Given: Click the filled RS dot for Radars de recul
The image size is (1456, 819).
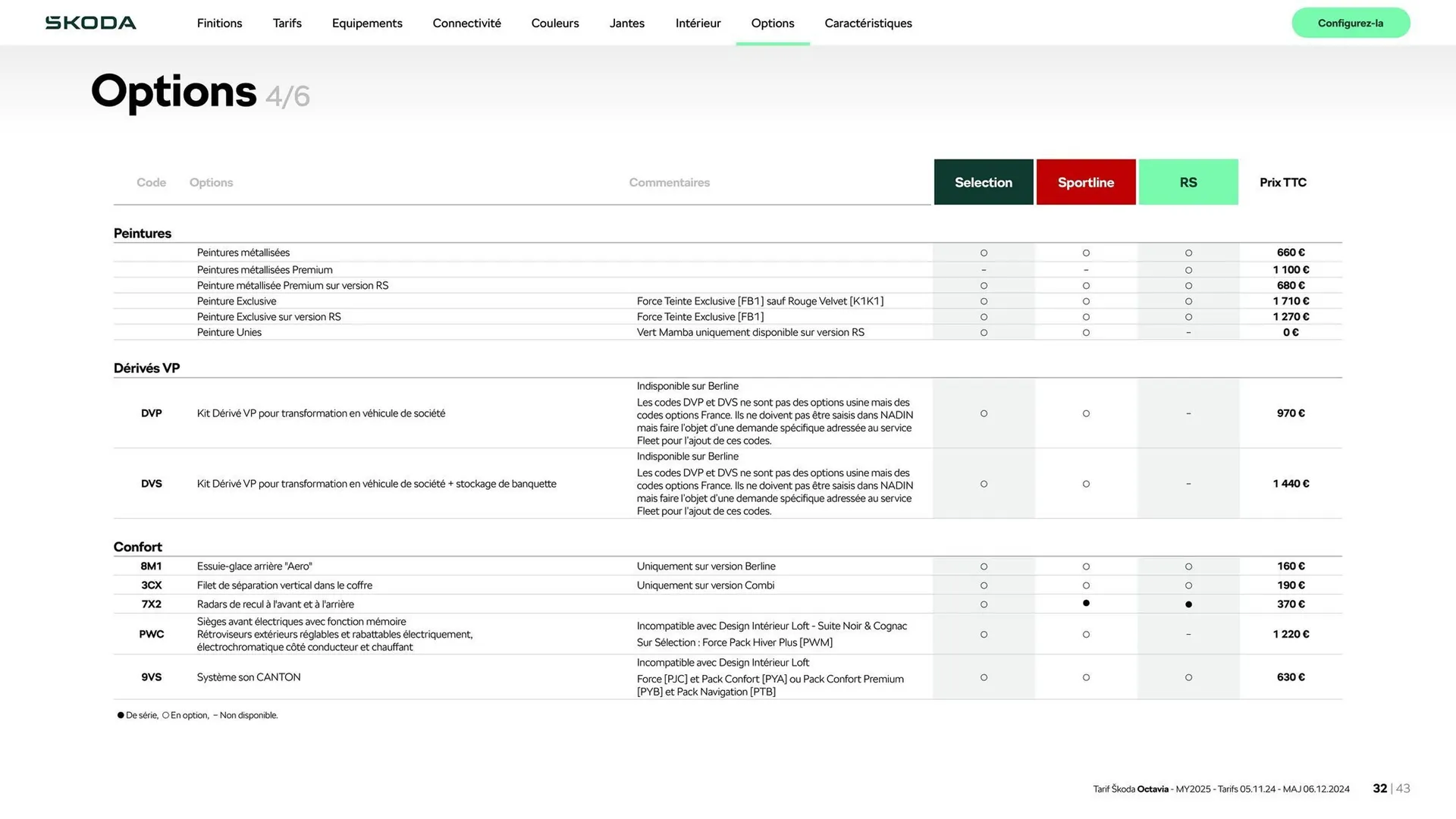Looking at the screenshot, I should click(x=1188, y=604).
